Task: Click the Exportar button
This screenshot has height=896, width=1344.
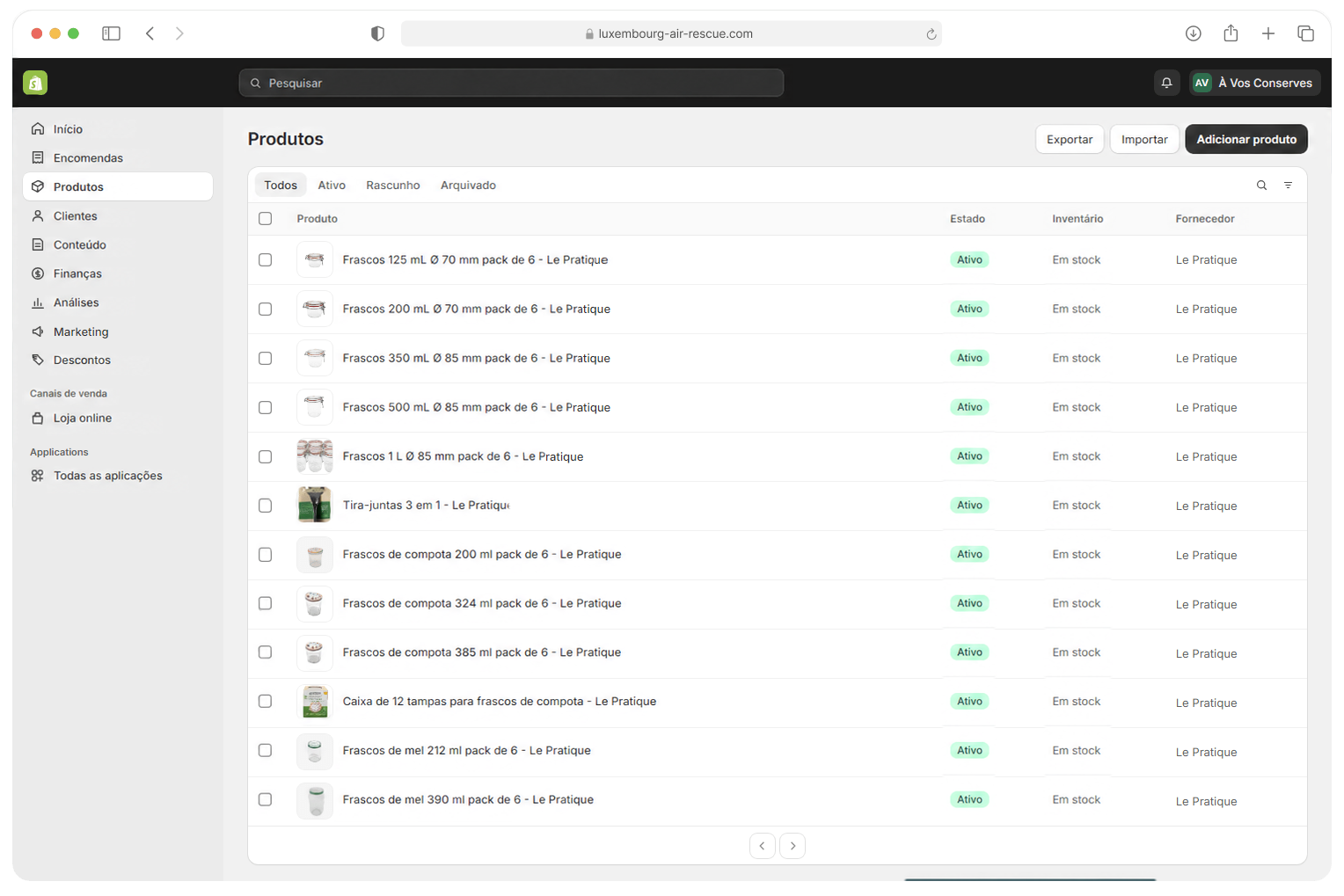Action: pos(1070,139)
